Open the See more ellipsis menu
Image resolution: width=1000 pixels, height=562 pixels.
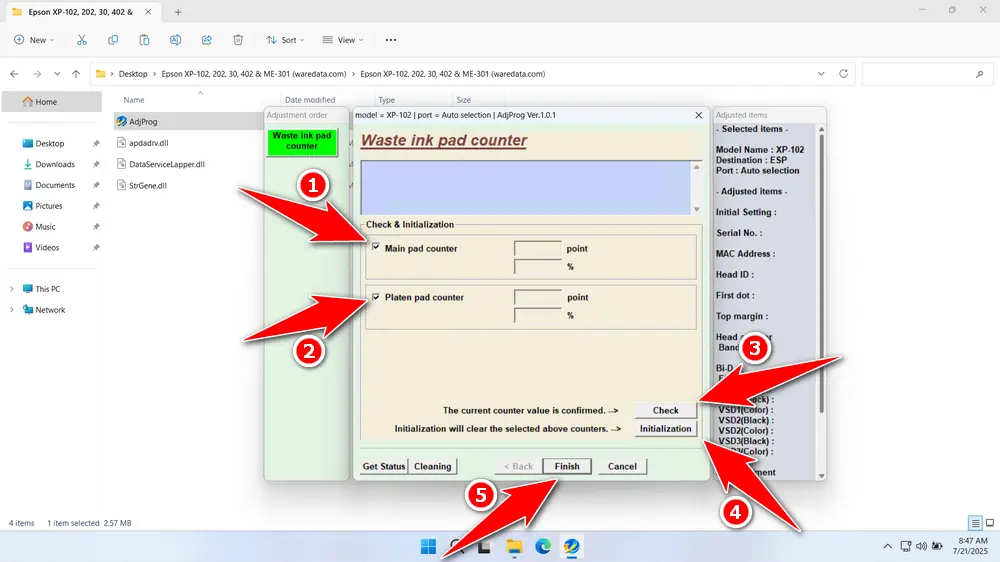pyautogui.click(x=391, y=40)
